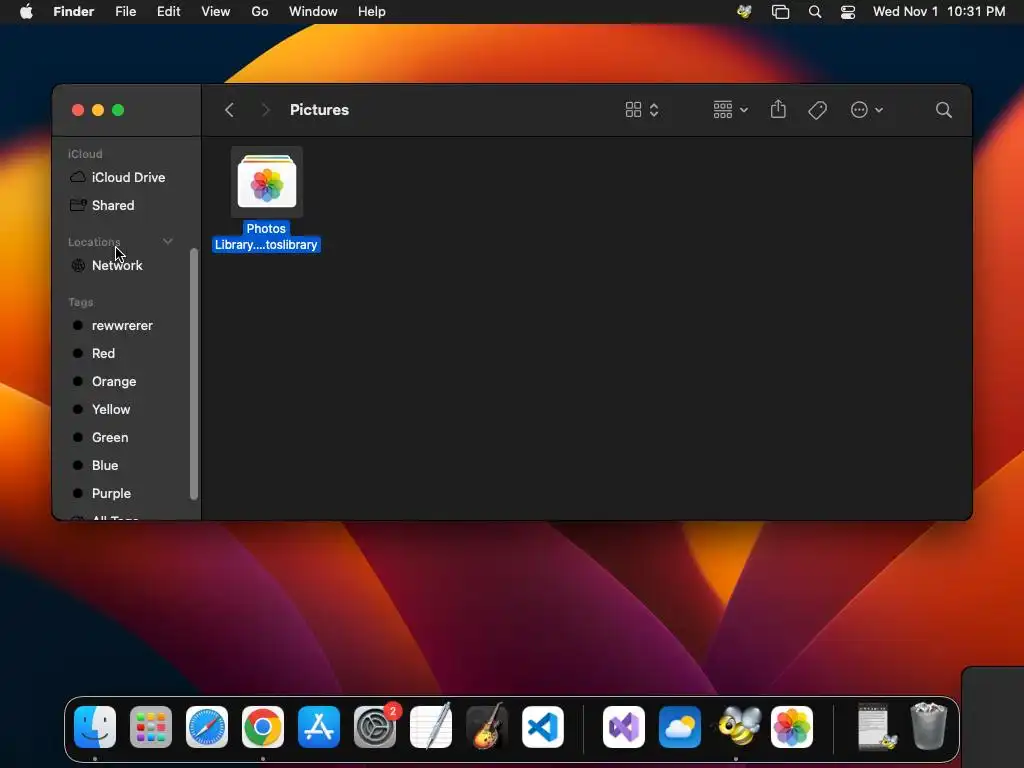Launch GarageBand from the Dock
The height and width of the screenshot is (768, 1024).
tap(487, 726)
